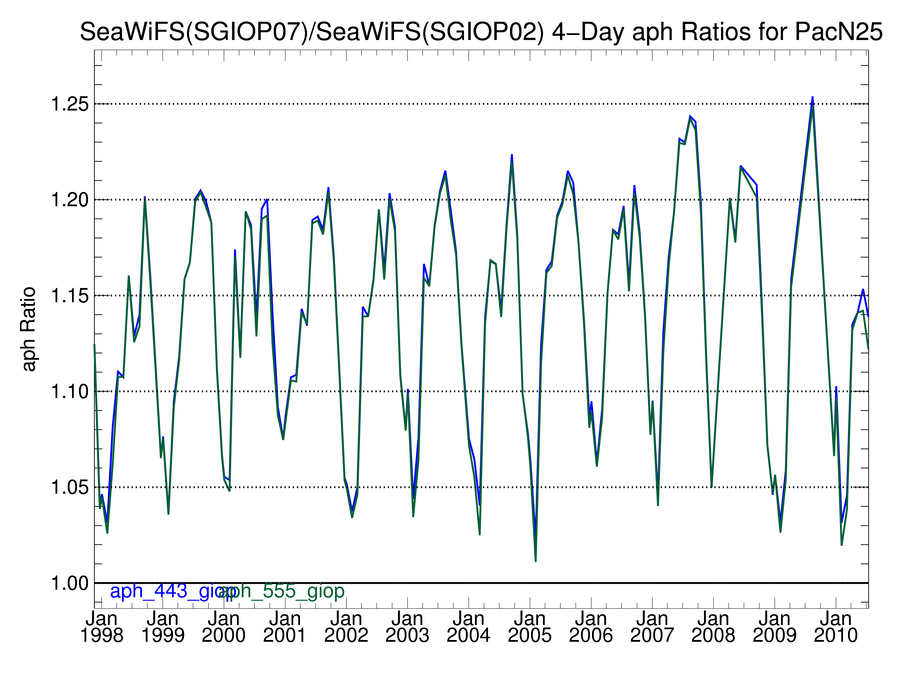Image resolution: width=900 pixels, height=675 pixels.
Task: Click the Jan 2006 x-axis label
Action: pyautogui.click(x=591, y=627)
